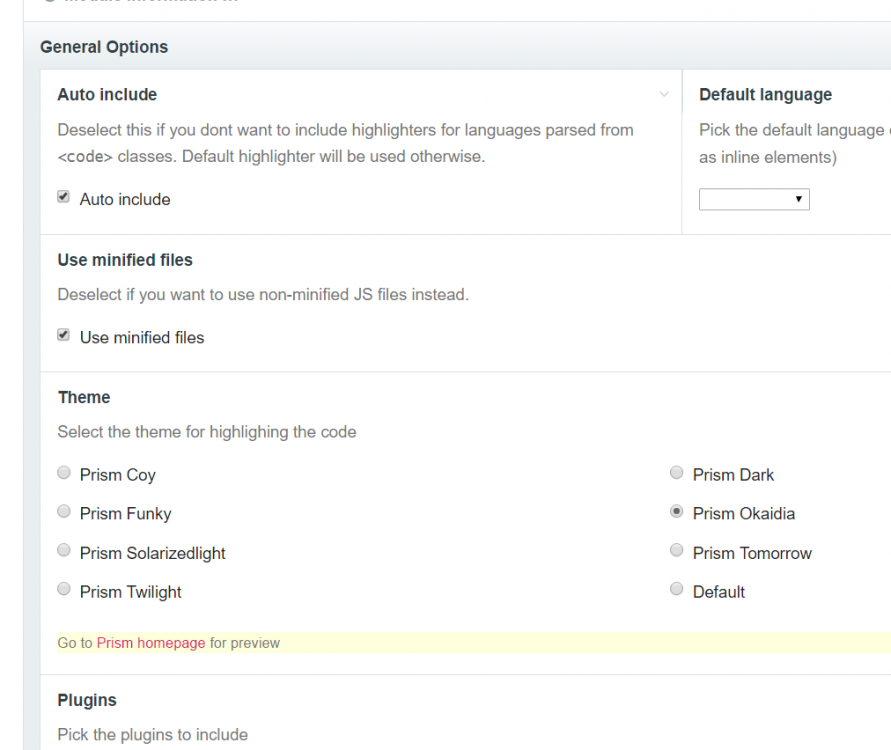
Task: Select the Prism Okaidia radio button
Action: coord(677,512)
